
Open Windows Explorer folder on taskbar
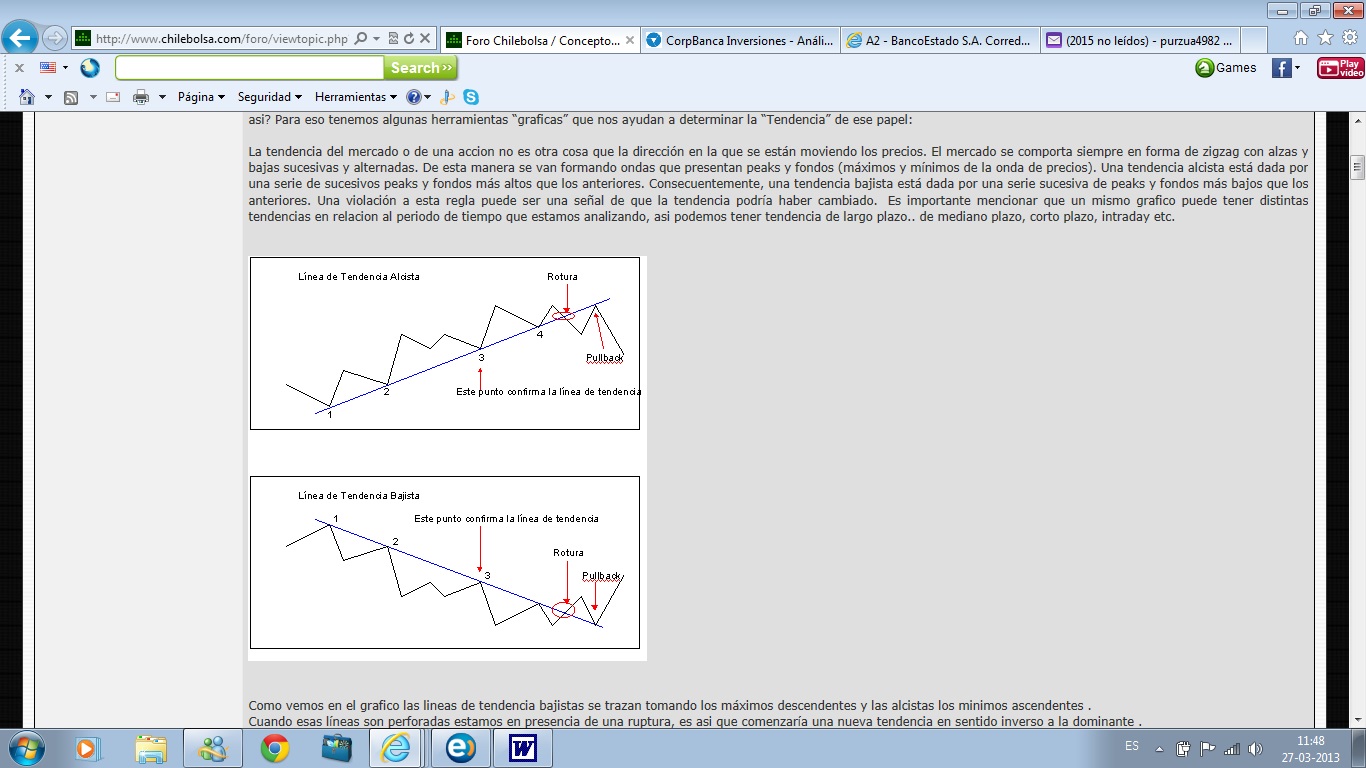tap(151, 748)
